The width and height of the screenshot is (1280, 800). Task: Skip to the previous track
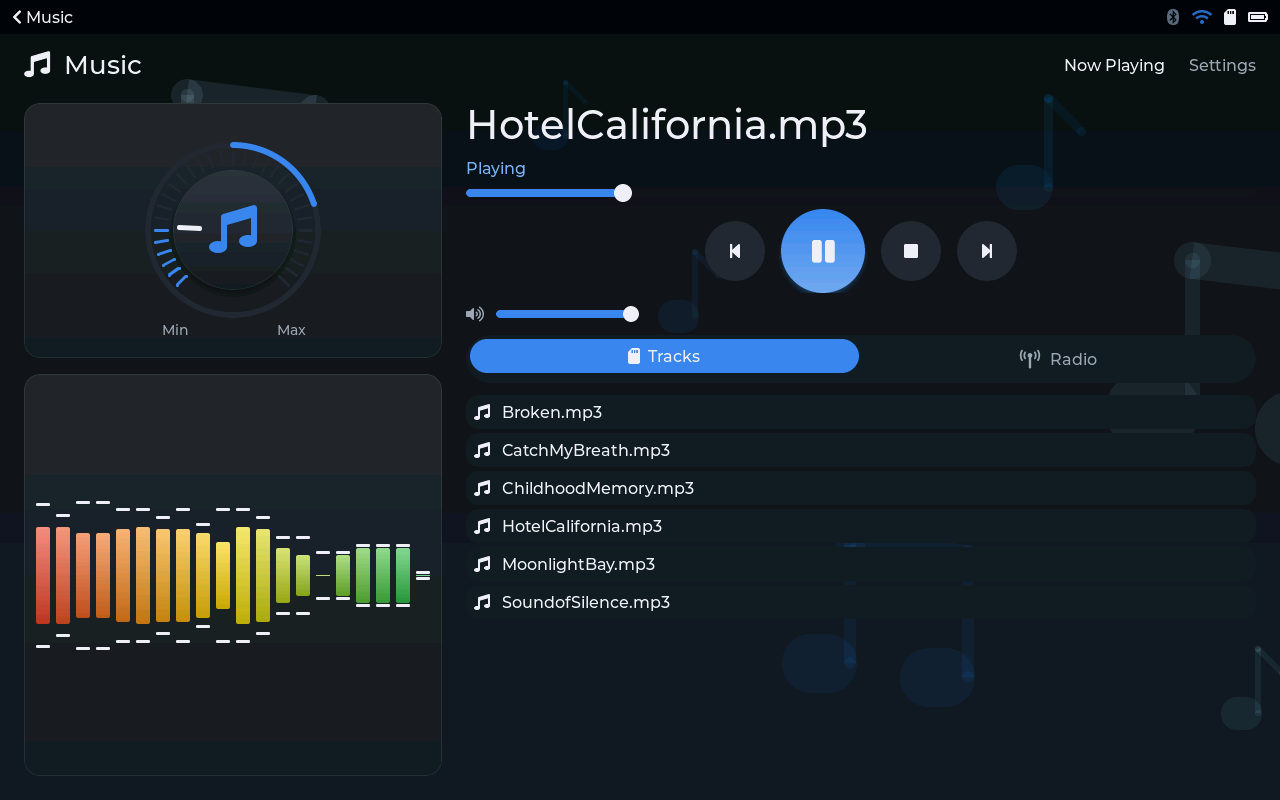coord(735,251)
